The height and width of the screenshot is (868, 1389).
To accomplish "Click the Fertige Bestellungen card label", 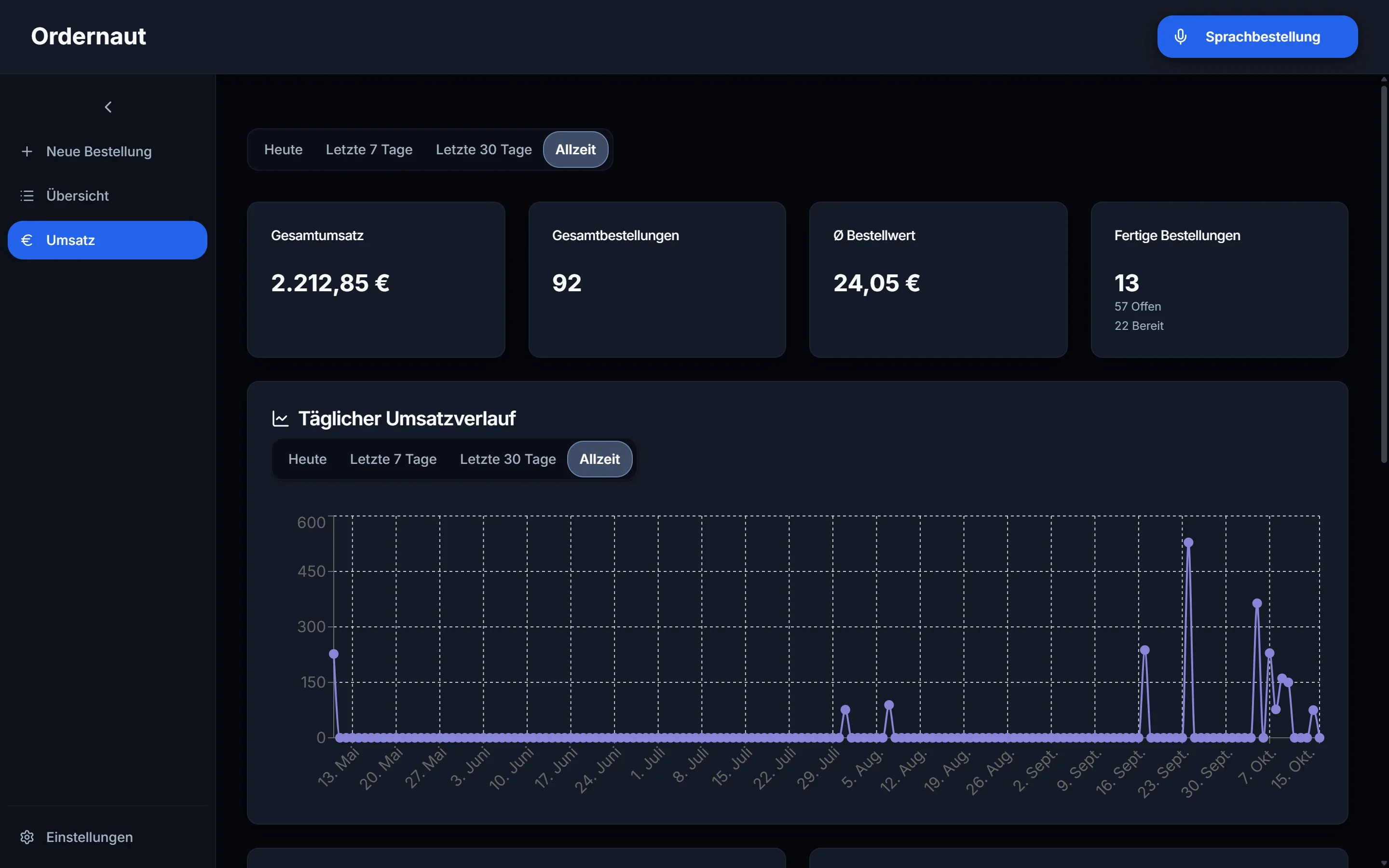I will click(x=1177, y=235).
